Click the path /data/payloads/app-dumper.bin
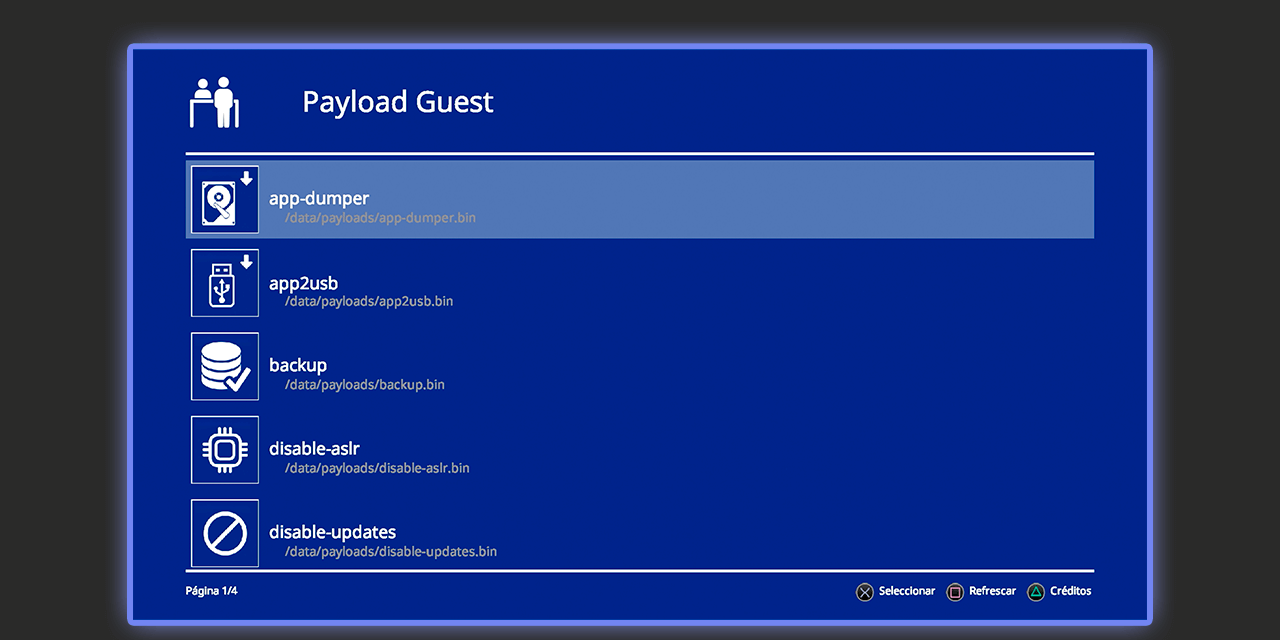The width and height of the screenshot is (1280, 640). click(x=380, y=217)
